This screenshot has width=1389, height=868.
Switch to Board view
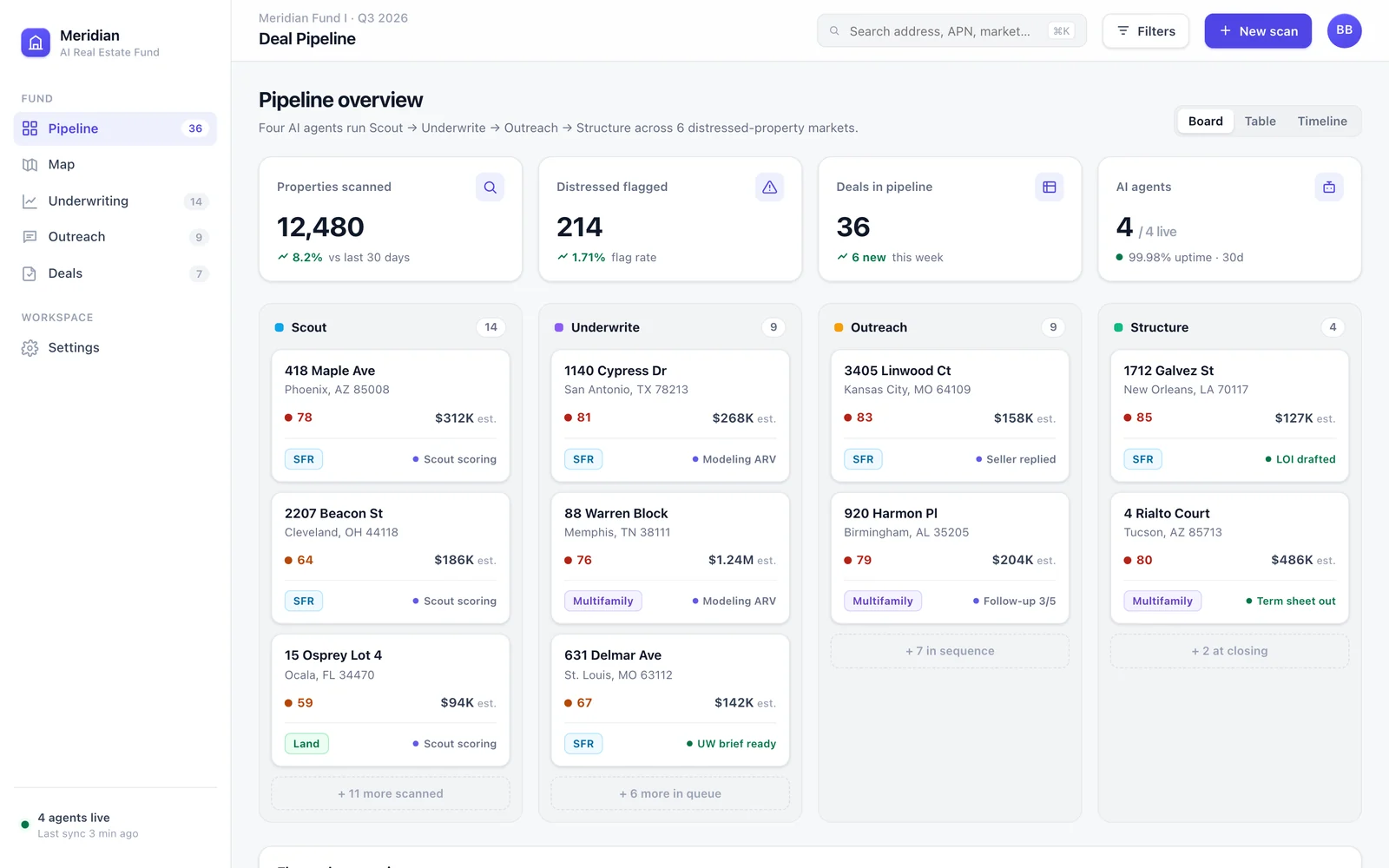point(1205,122)
